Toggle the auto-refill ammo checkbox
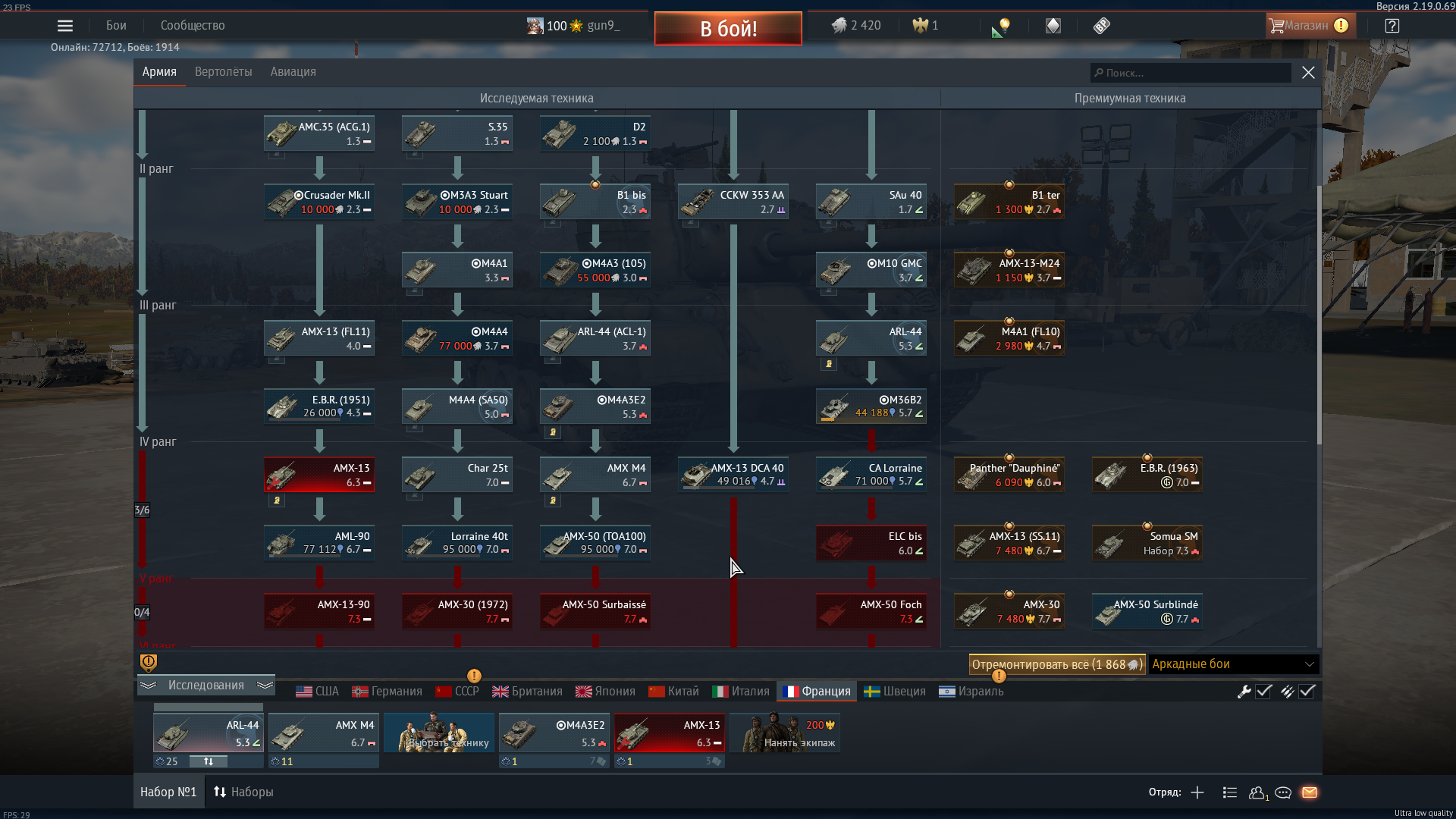The image size is (1456, 819). click(x=1307, y=692)
